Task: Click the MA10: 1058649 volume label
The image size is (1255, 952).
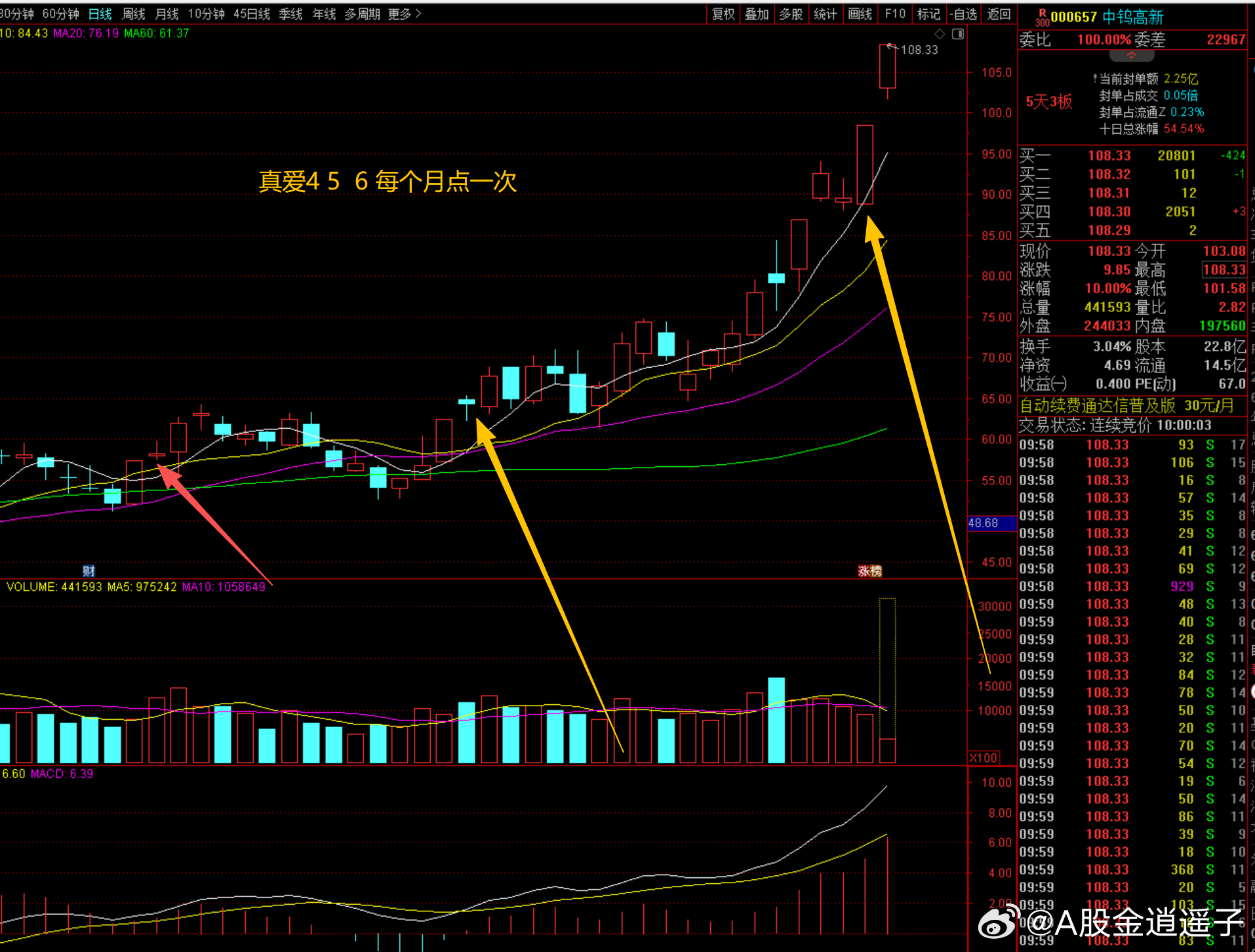Action: click(224, 587)
